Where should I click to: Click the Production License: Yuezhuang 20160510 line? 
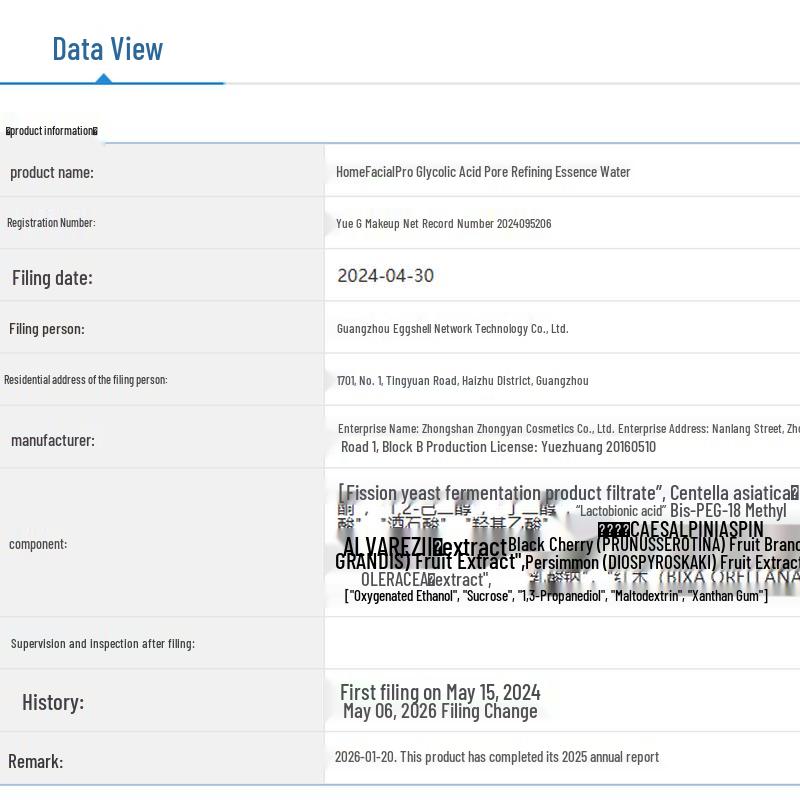(x=498, y=447)
